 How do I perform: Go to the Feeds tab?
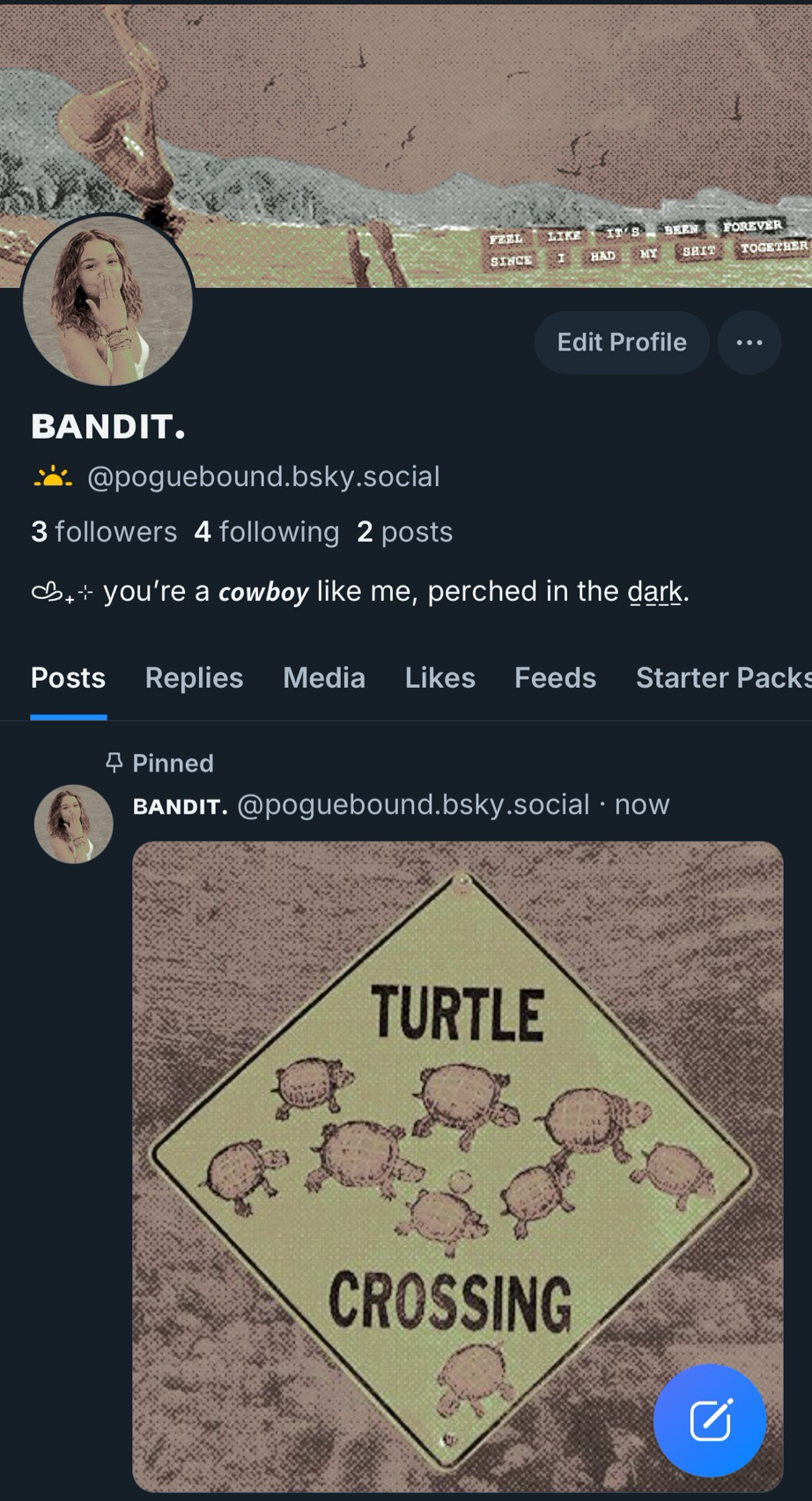(x=555, y=677)
